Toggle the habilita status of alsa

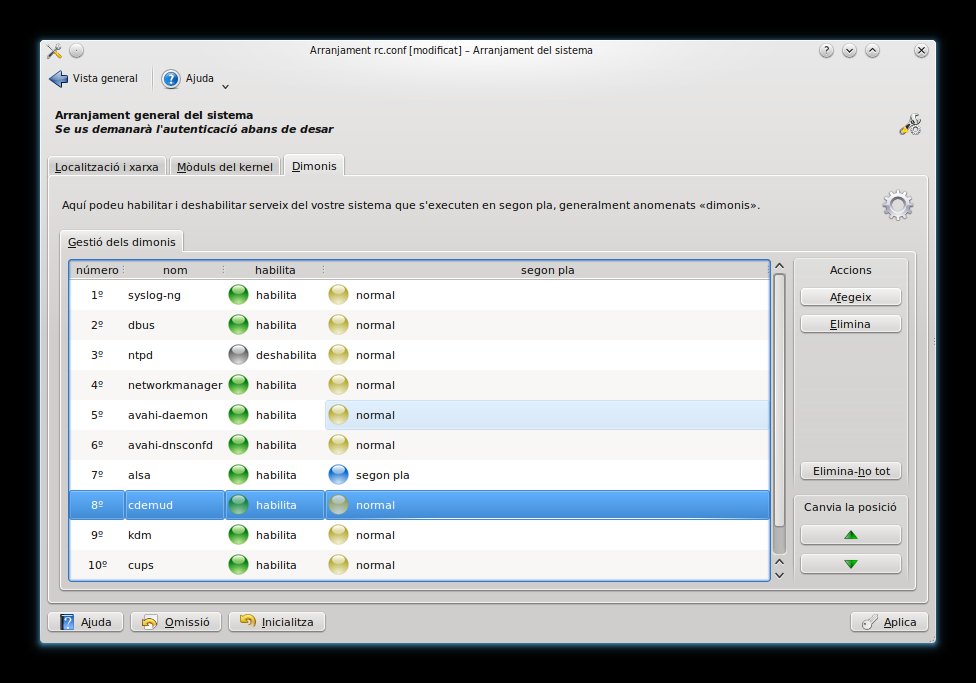[x=238, y=474]
